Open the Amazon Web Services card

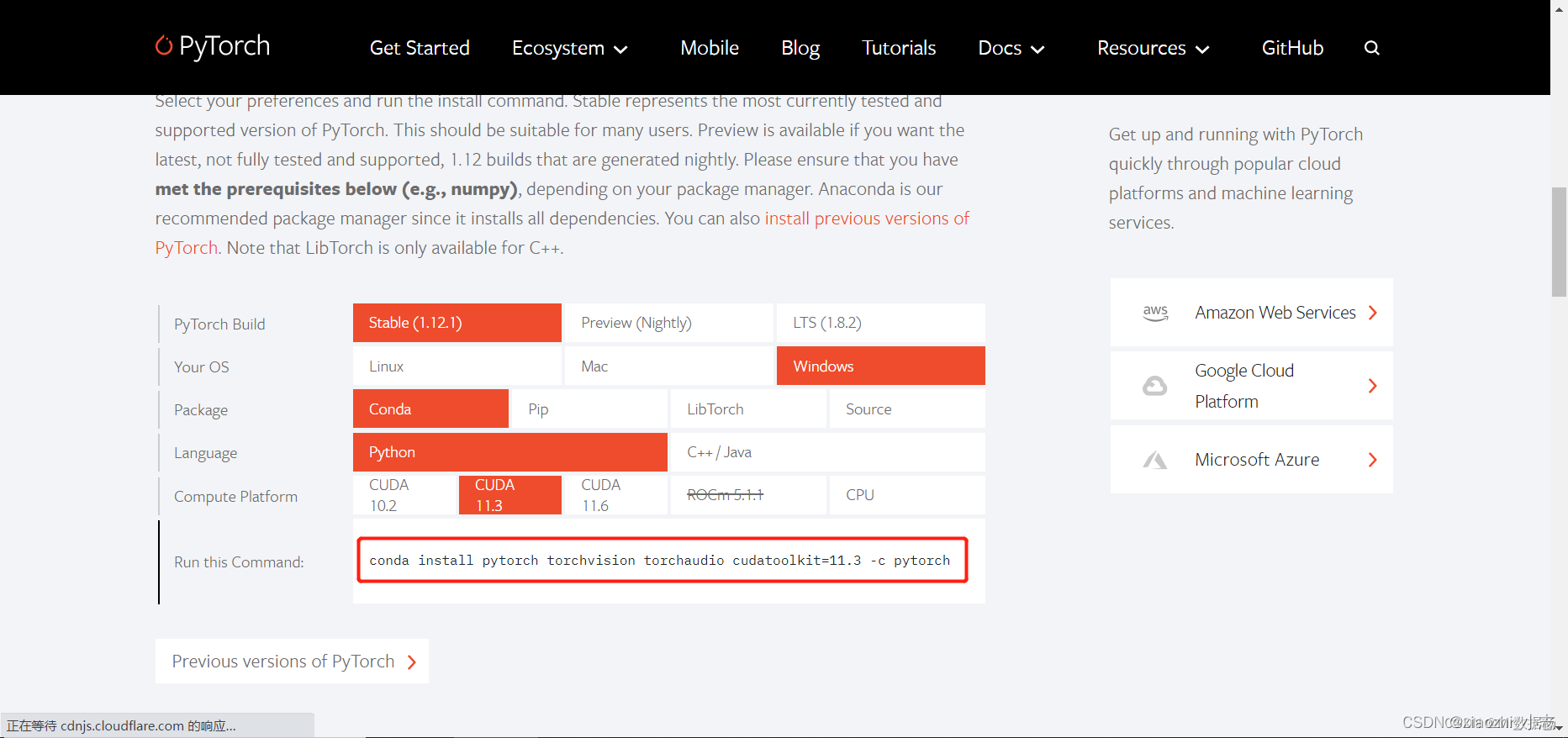click(1252, 313)
